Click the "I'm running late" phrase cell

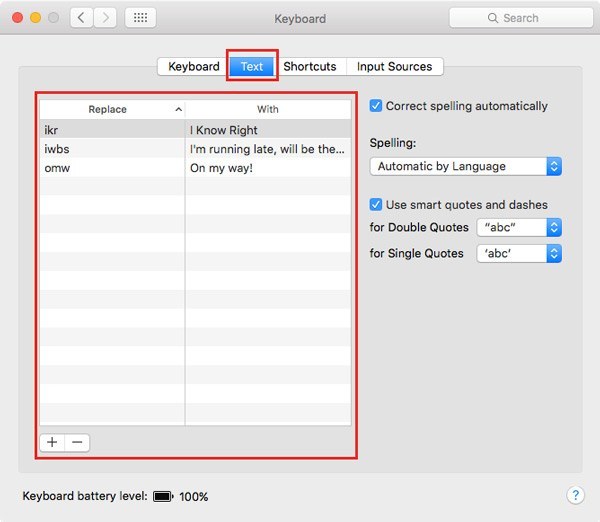pos(268,149)
